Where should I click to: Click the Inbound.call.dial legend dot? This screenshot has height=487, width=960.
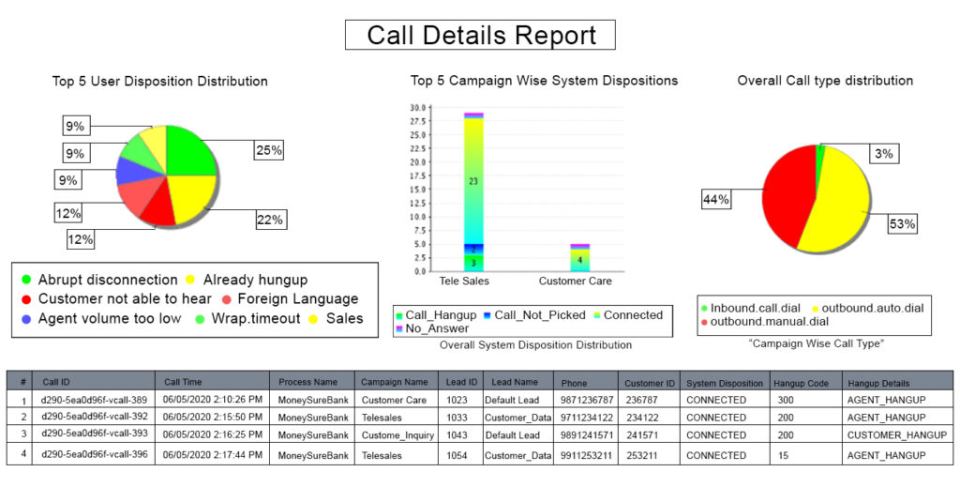(x=705, y=308)
